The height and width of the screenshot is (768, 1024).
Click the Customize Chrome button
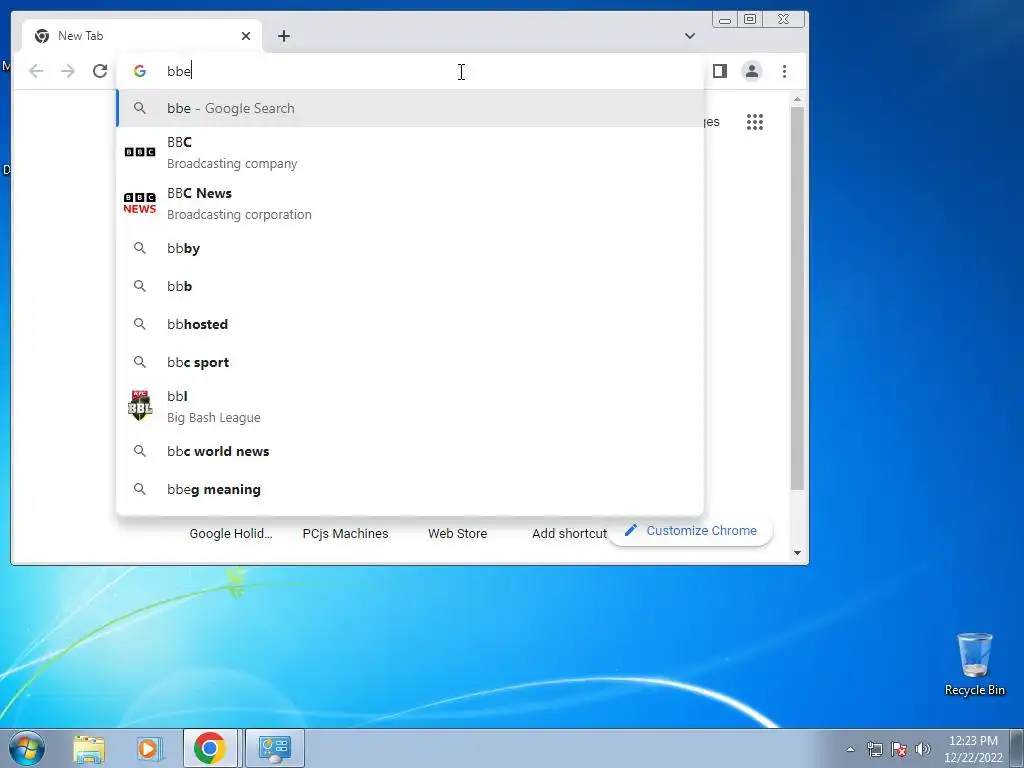coord(691,530)
